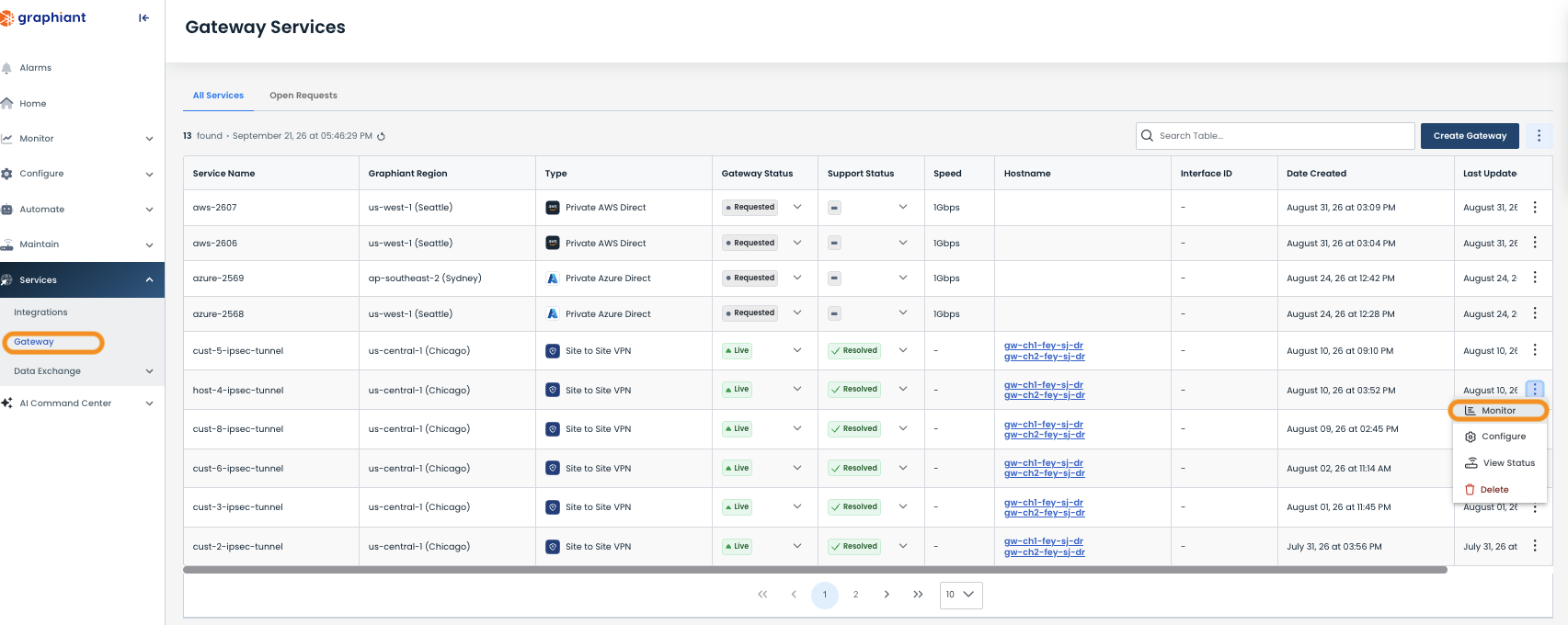Image resolution: width=1568 pixels, height=625 pixels.
Task: Open Support Status dropdown for cust-2-ipsec-tunnel
Action: pyautogui.click(x=903, y=546)
